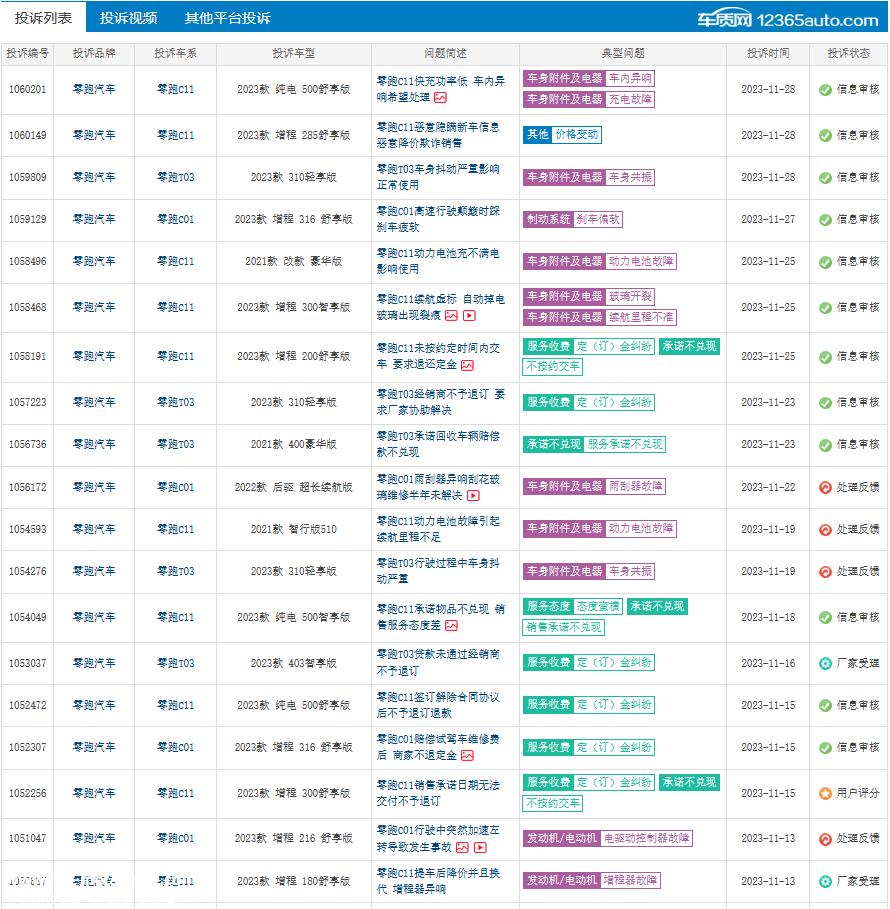The width and height of the screenshot is (890, 909).
Task: Click the 零跑T03 series link in row 1057223
Action: point(176,402)
